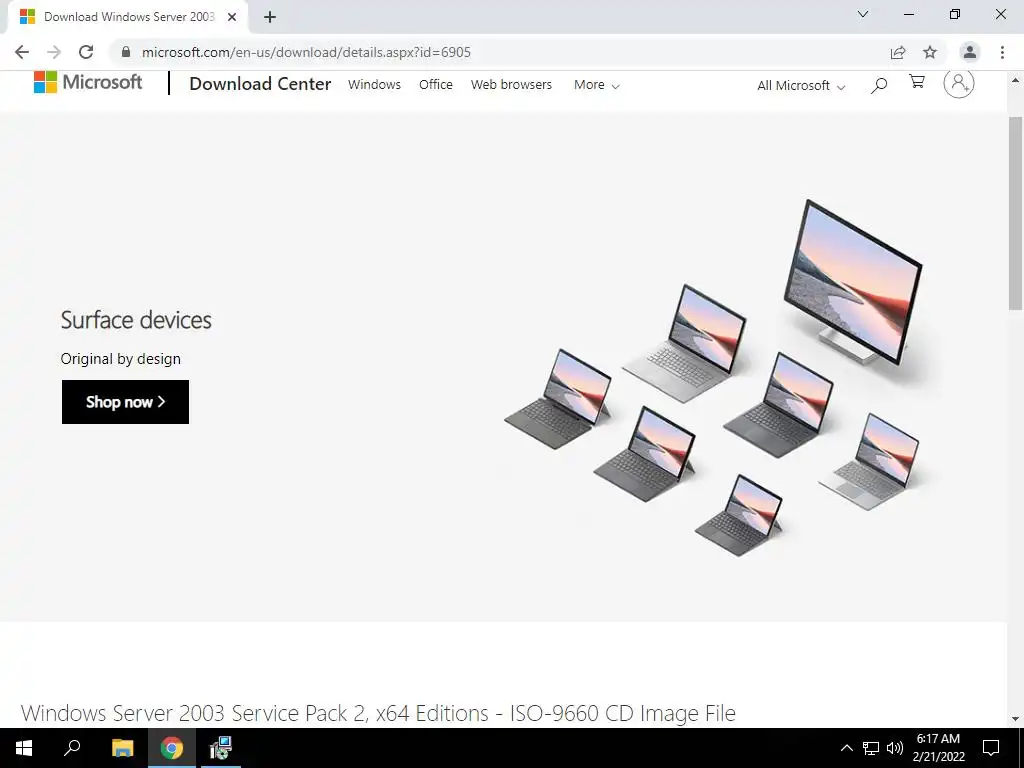Bookmark this tab with the star icon
The width and height of the screenshot is (1024, 768).
(x=930, y=52)
